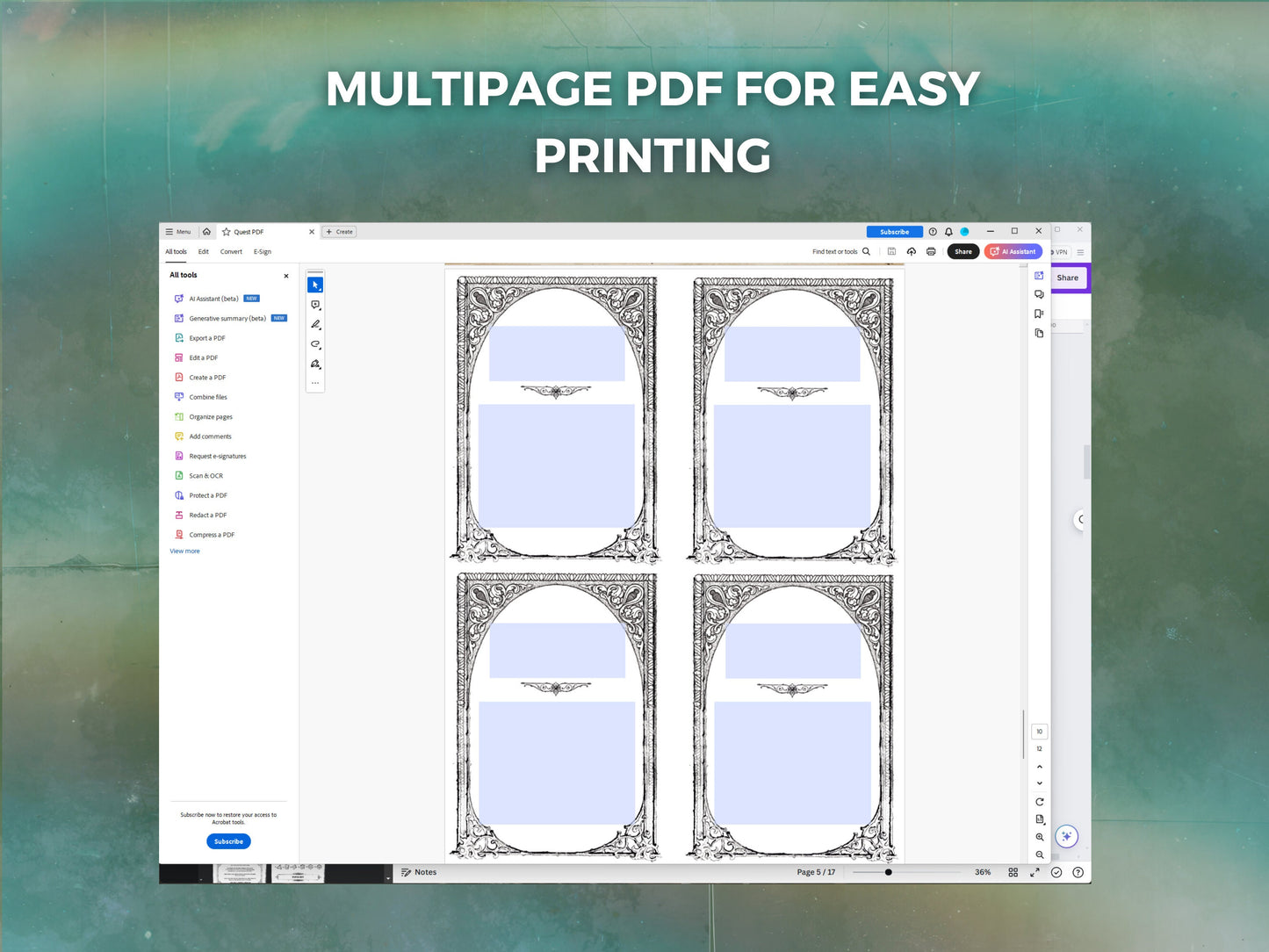
Task: Star the Quest PDF document
Action: pyautogui.click(x=227, y=232)
